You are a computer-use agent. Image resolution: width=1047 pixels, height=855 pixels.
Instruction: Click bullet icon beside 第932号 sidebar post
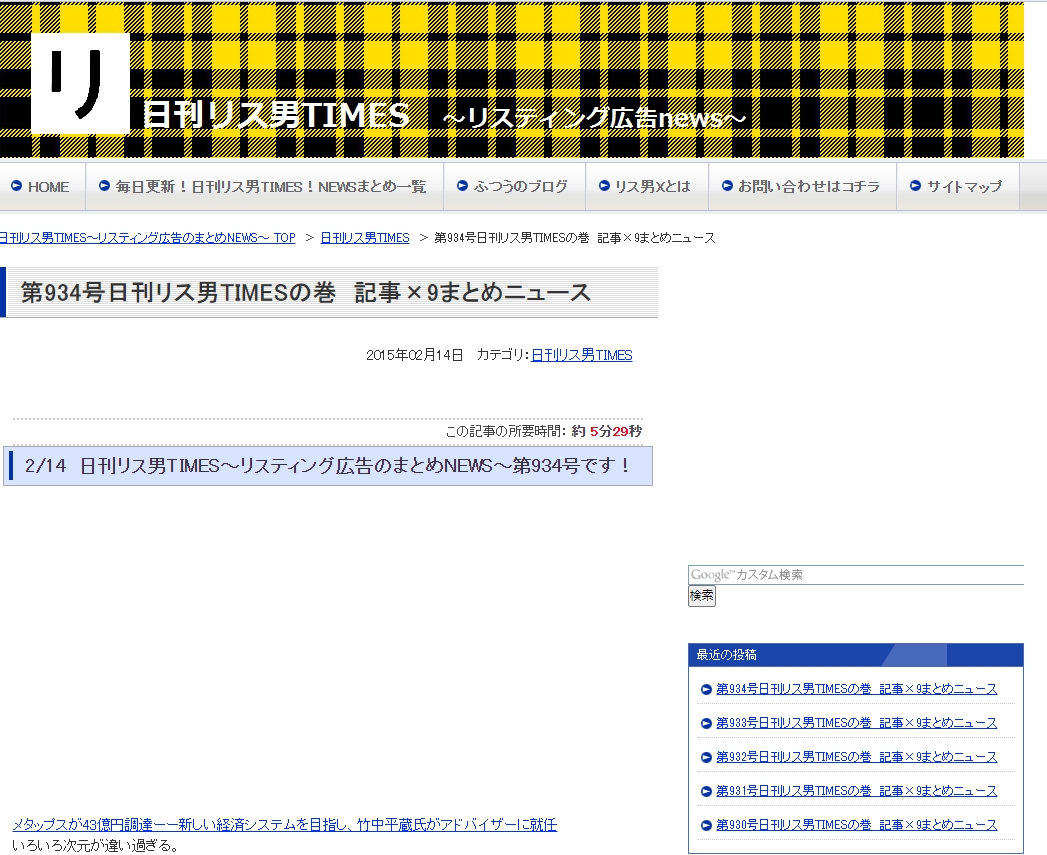(706, 757)
